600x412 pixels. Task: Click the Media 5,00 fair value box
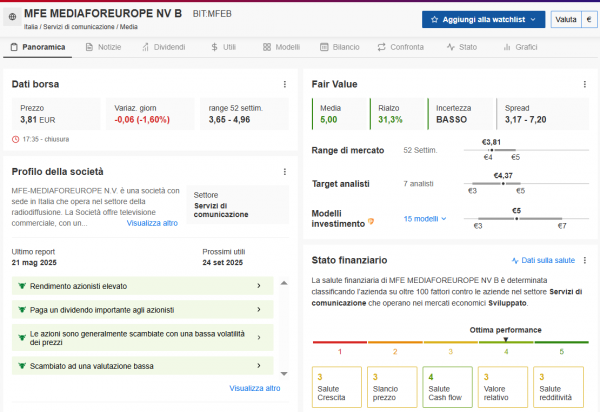coord(341,114)
